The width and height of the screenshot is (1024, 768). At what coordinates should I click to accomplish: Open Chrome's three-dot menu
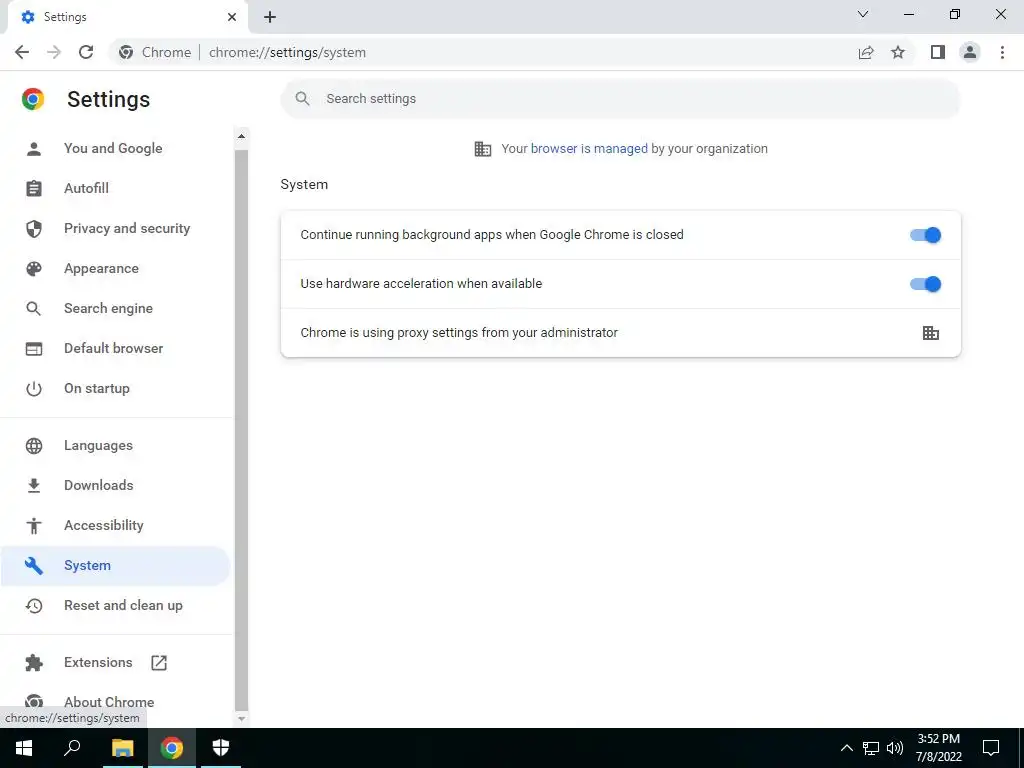(1002, 52)
